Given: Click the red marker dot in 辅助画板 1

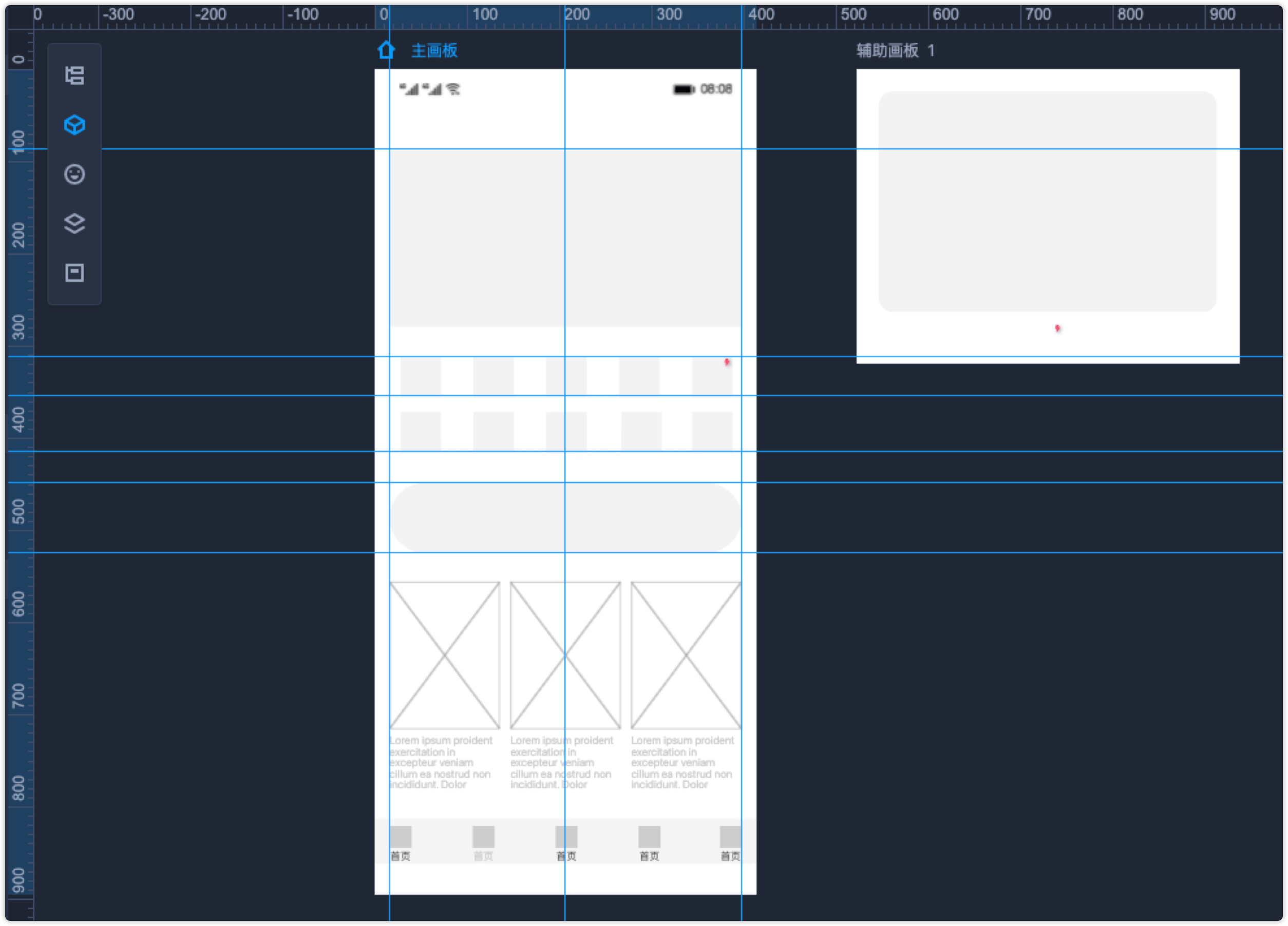Looking at the screenshot, I should (1057, 328).
